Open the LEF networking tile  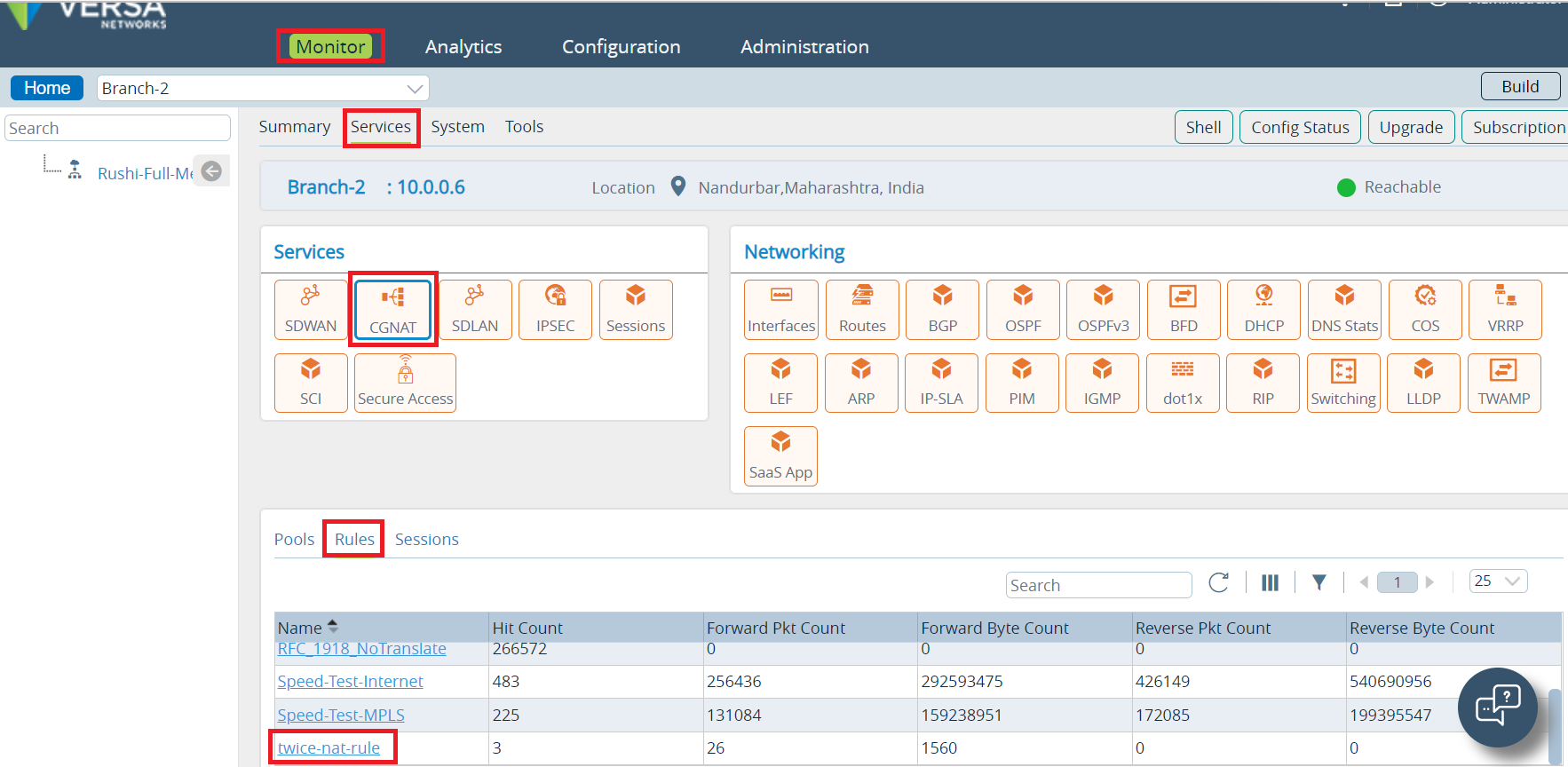780,383
